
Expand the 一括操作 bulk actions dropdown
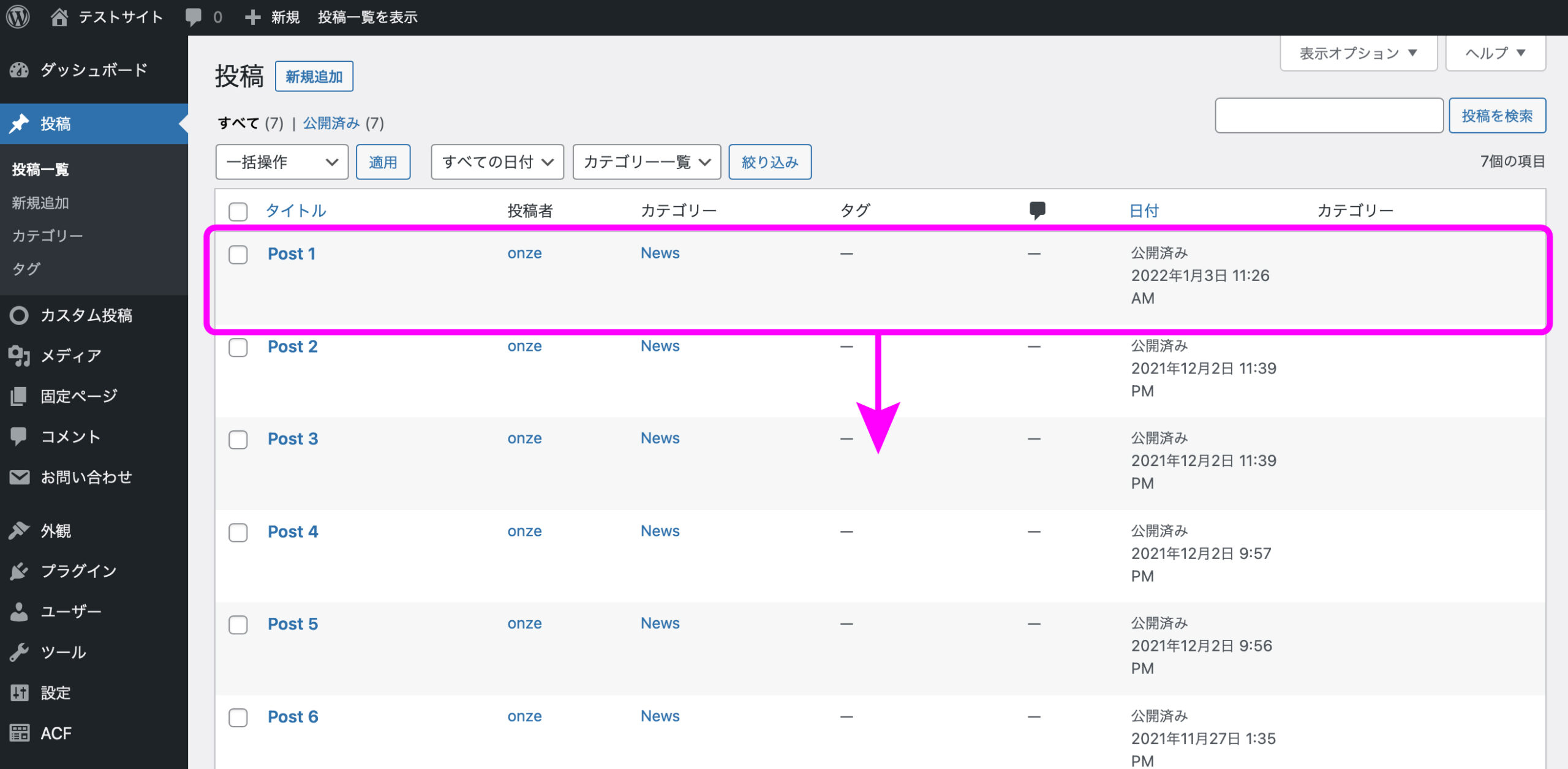(x=281, y=162)
